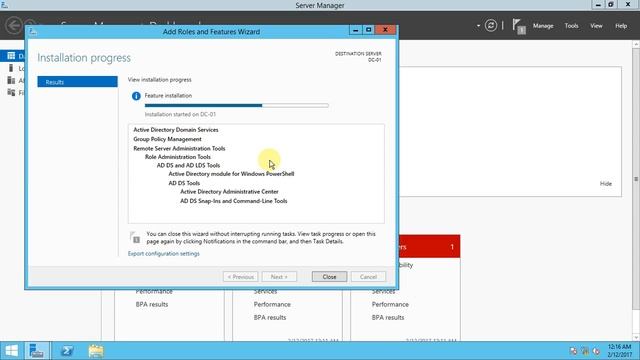Select the Results step in wizard

click(x=78, y=82)
